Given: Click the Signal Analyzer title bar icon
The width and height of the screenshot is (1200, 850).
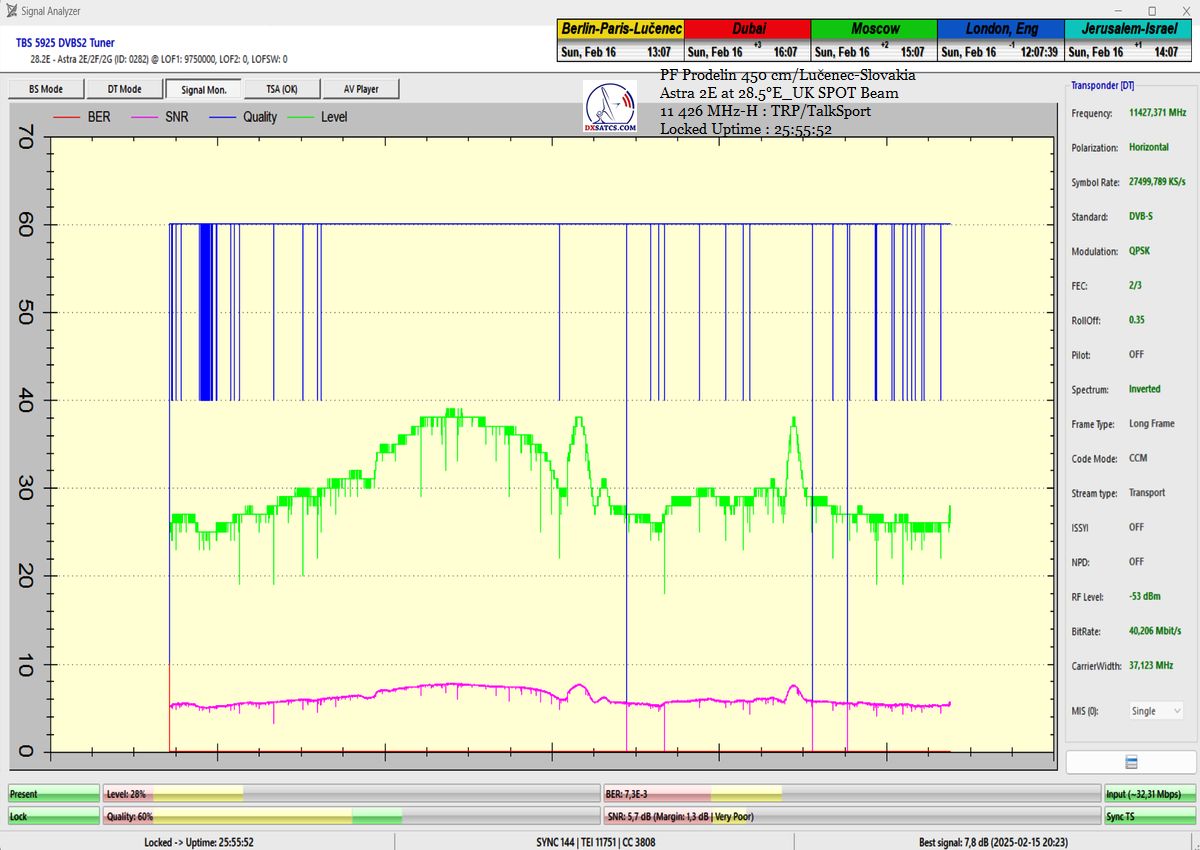Looking at the screenshot, I should coord(11,11).
